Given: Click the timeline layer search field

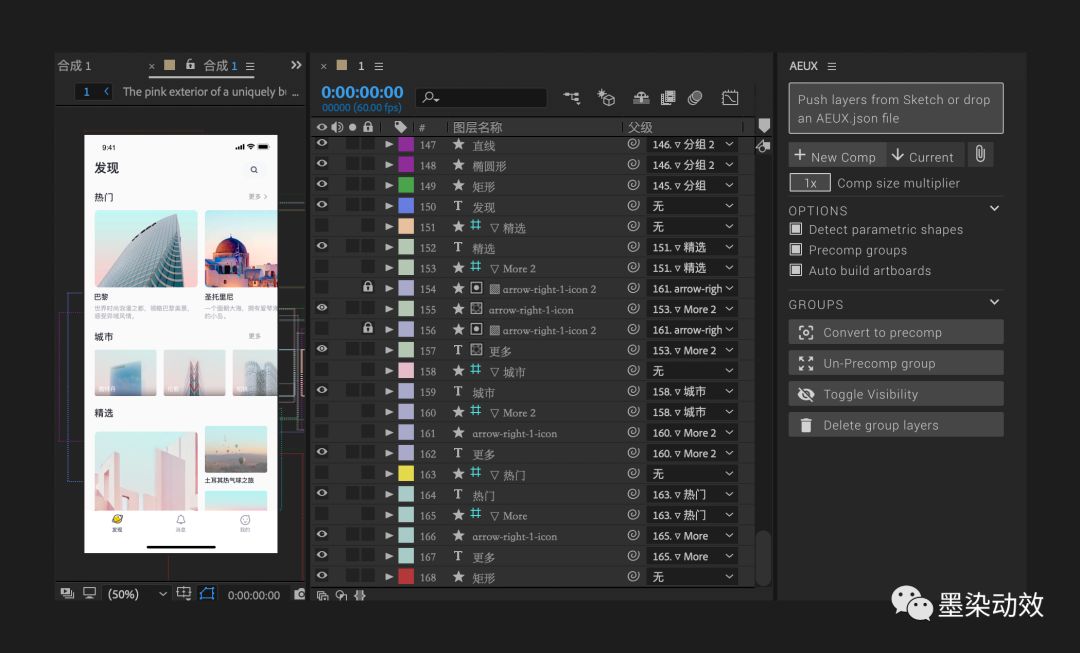Looking at the screenshot, I should 482,98.
